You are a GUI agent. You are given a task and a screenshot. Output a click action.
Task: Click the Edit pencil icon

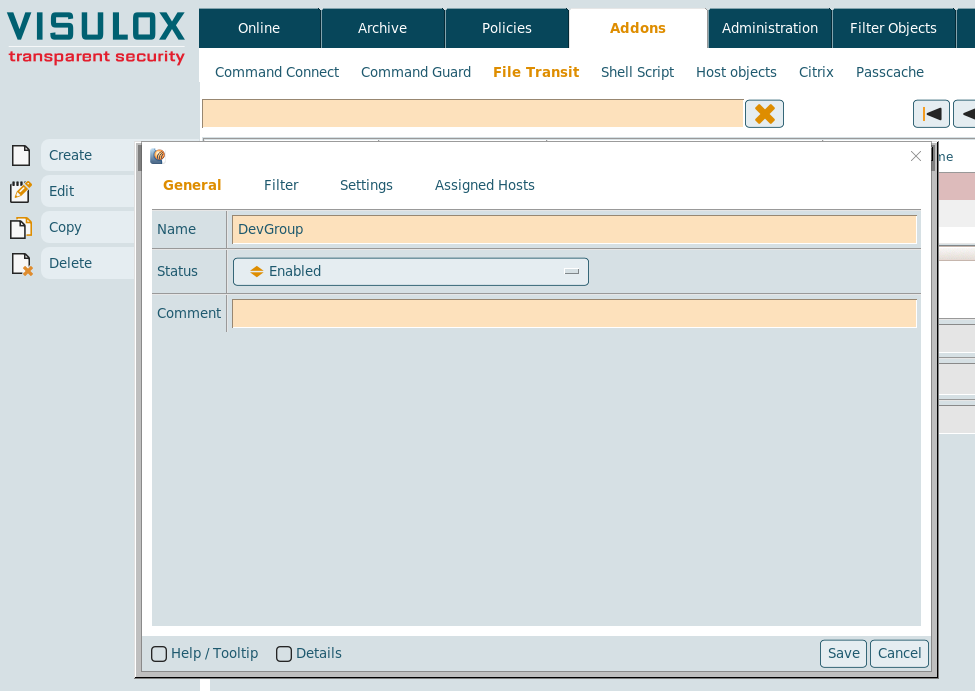20,192
